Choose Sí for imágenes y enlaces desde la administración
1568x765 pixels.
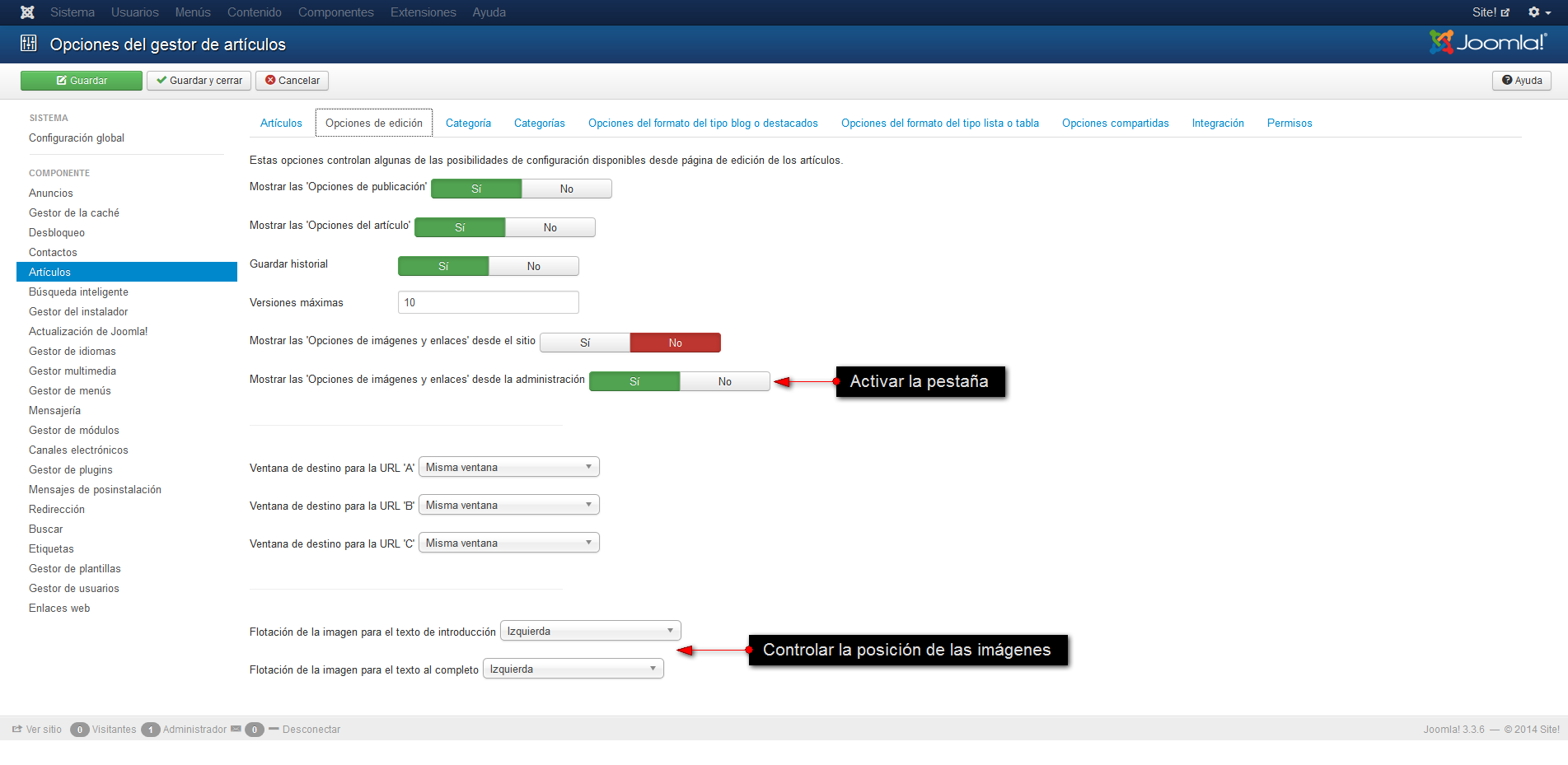click(634, 381)
